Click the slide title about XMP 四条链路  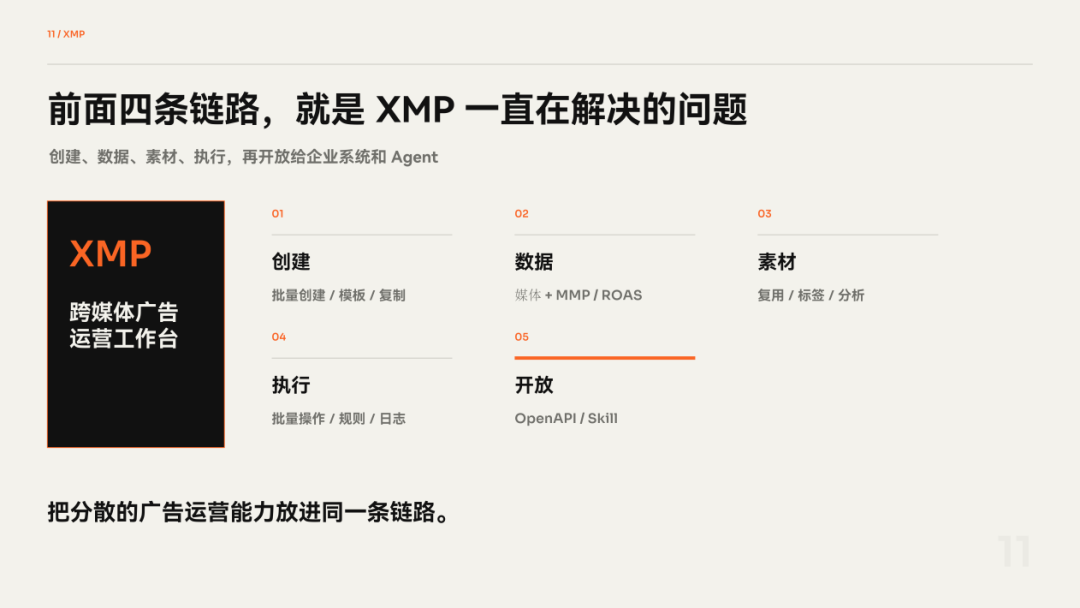click(x=397, y=109)
